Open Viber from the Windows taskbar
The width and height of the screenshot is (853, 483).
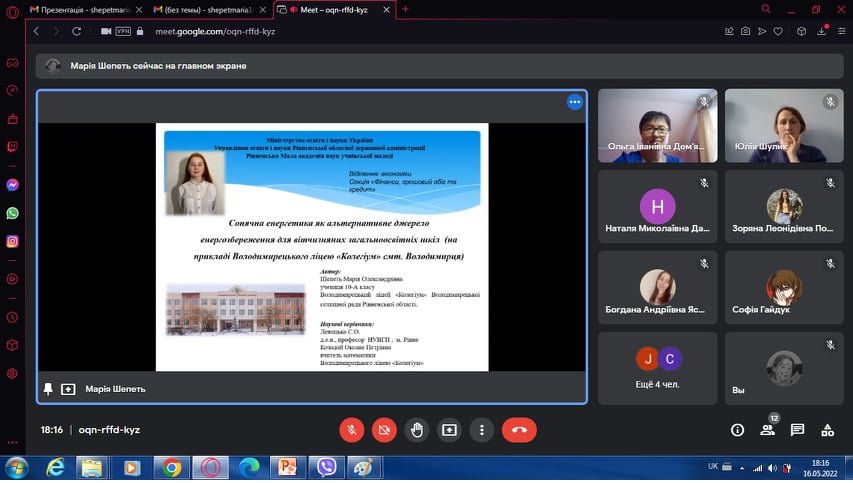pyautogui.click(x=324, y=467)
